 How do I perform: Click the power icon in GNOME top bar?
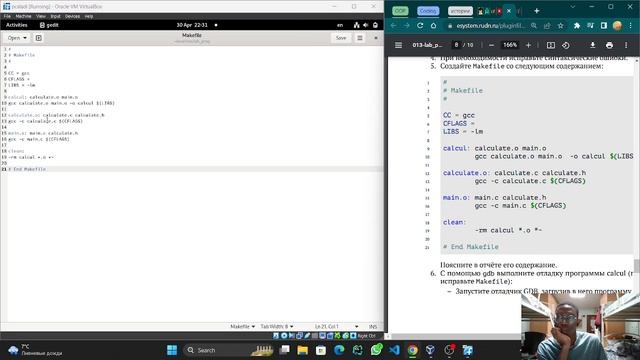375,25
